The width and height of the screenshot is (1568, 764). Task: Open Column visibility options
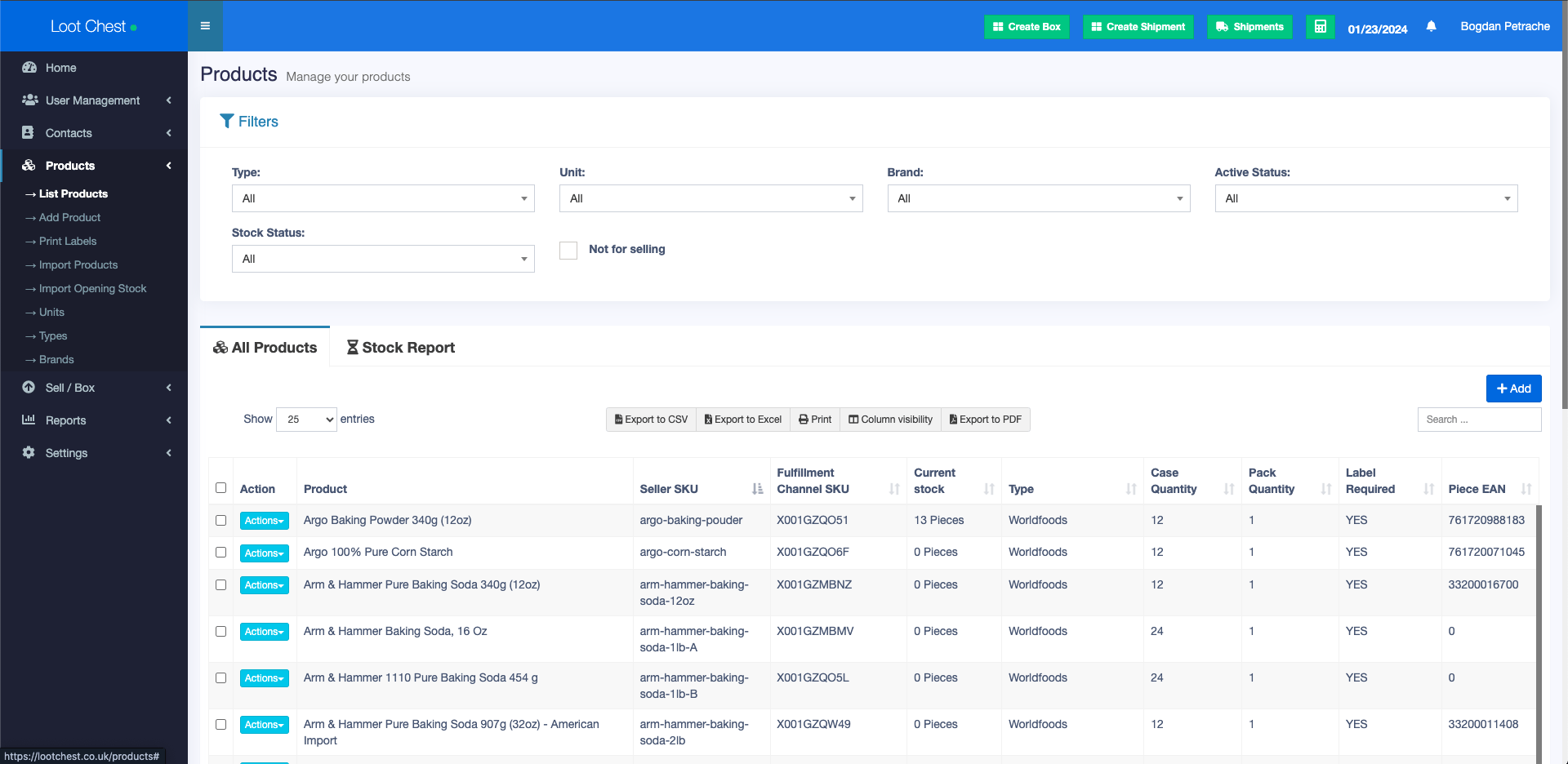[x=890, y=420]
